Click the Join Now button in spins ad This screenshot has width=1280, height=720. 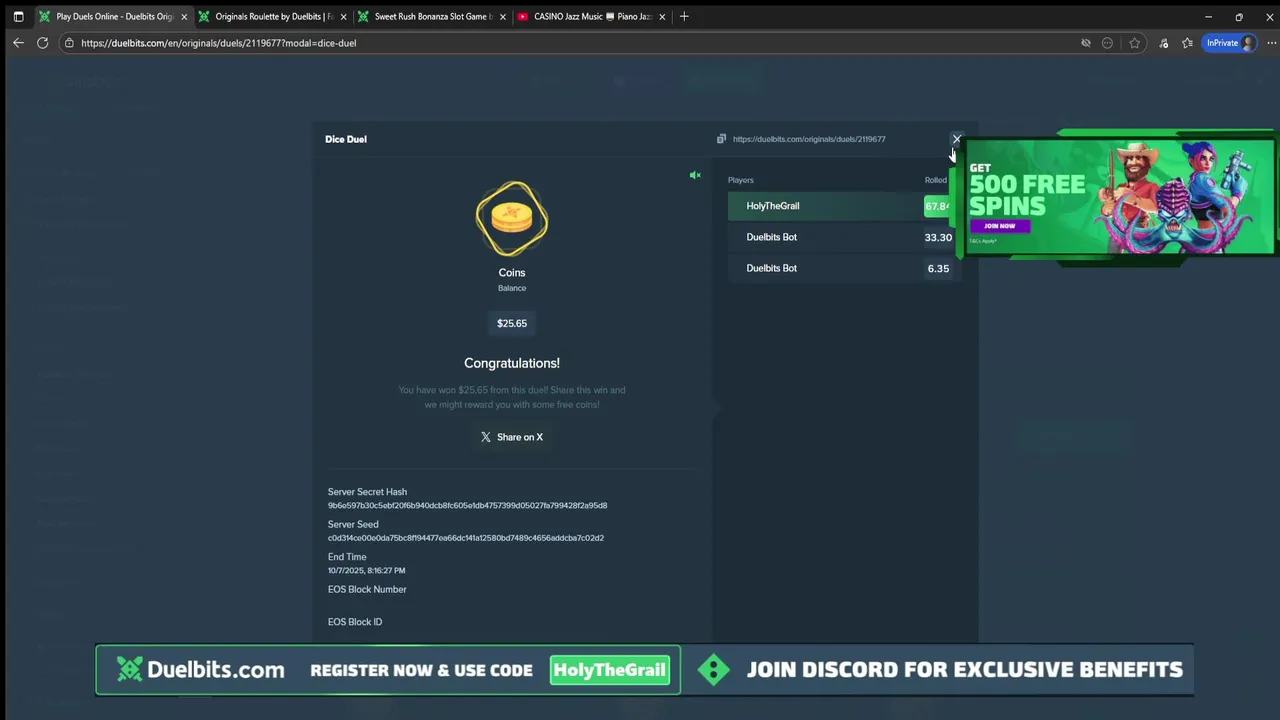tap(999, 226)
